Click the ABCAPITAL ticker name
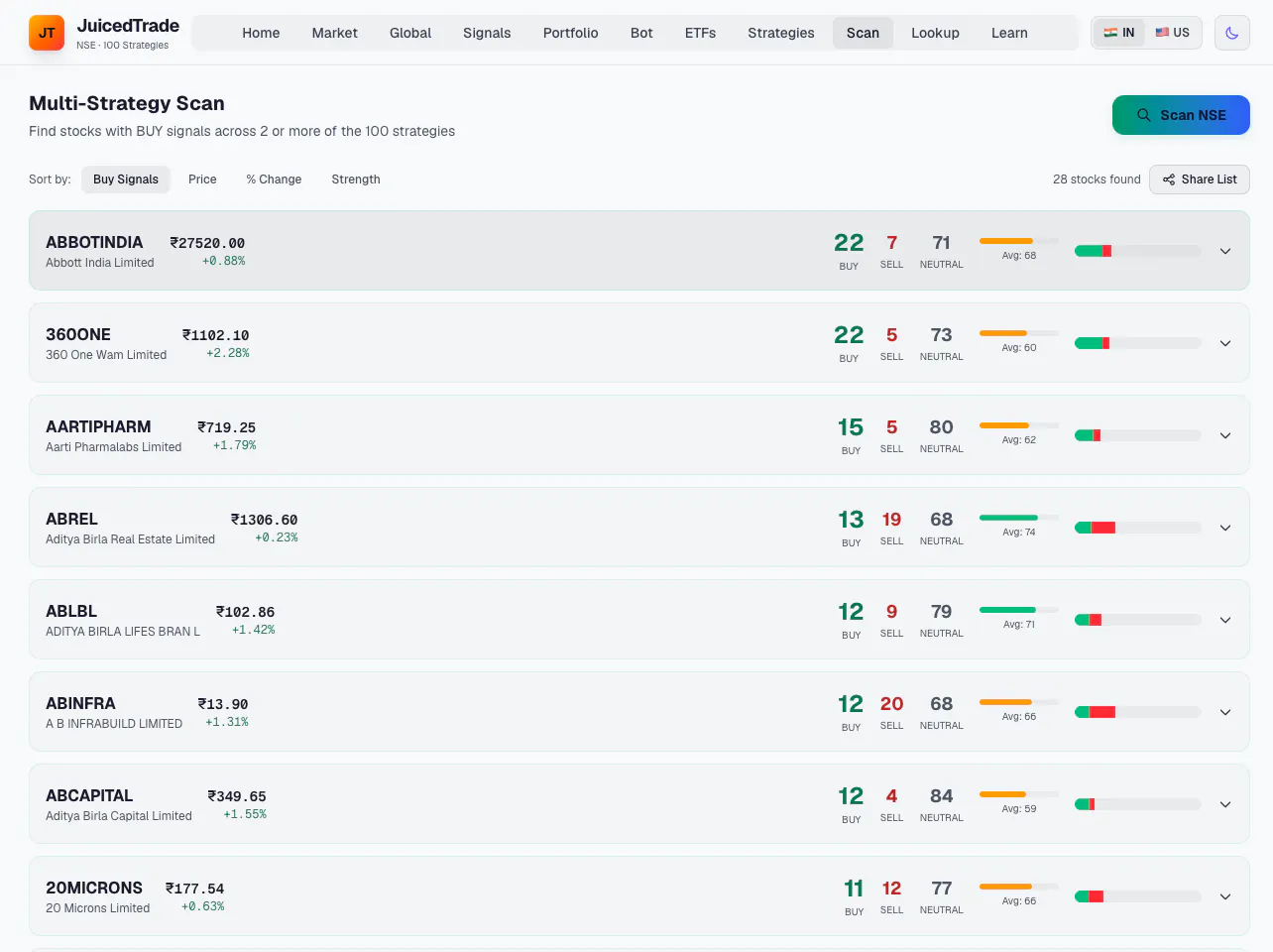 point(89,795)
